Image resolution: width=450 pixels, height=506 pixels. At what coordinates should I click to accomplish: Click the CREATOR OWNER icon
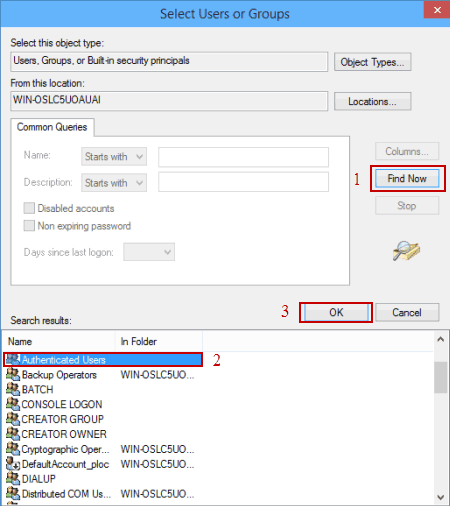pyautogui.click(x=13, y=434)
